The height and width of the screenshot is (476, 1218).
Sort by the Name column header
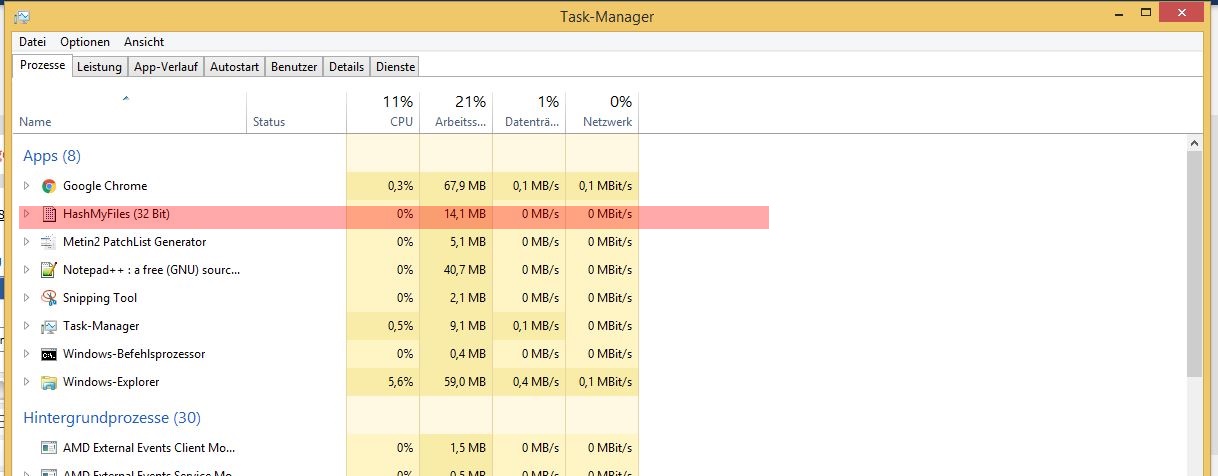pyautogui.click(x=130, y=111)
